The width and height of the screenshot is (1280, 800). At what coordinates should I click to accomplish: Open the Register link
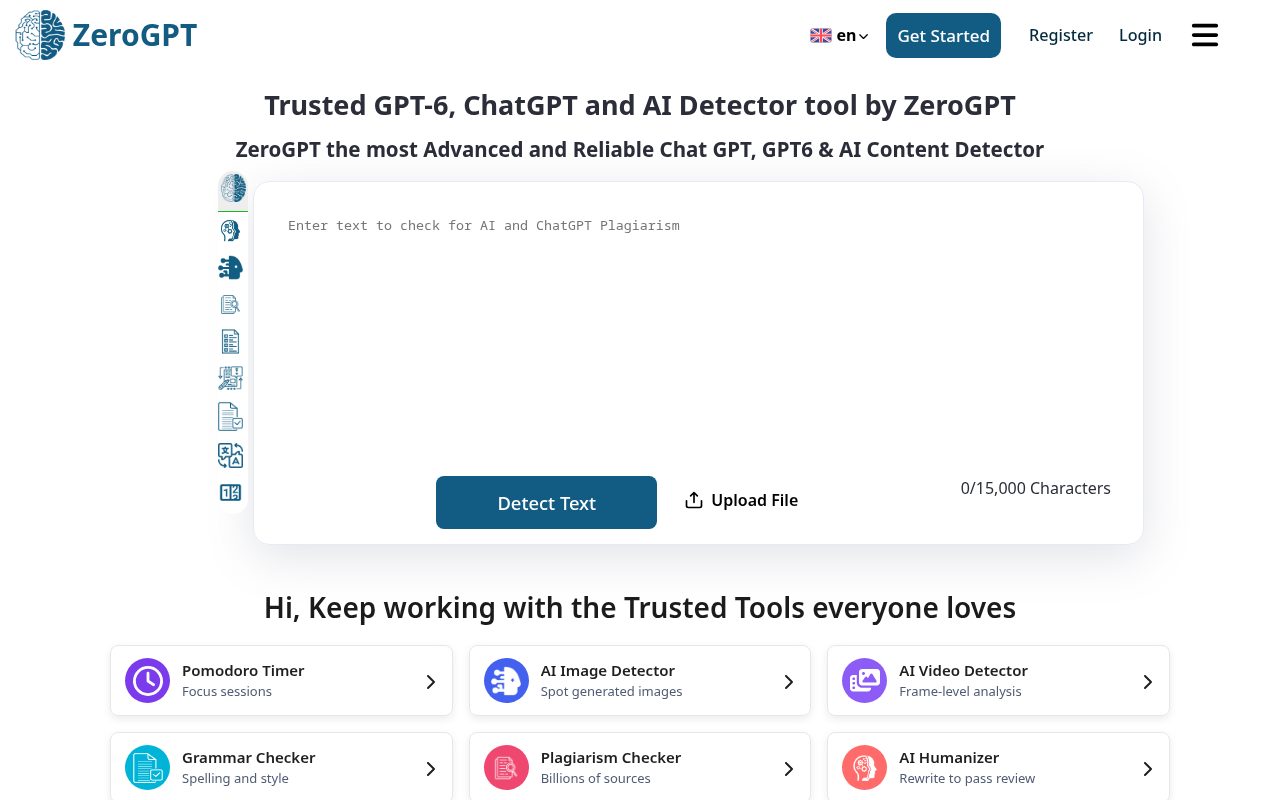click(x=1061, y=35)
